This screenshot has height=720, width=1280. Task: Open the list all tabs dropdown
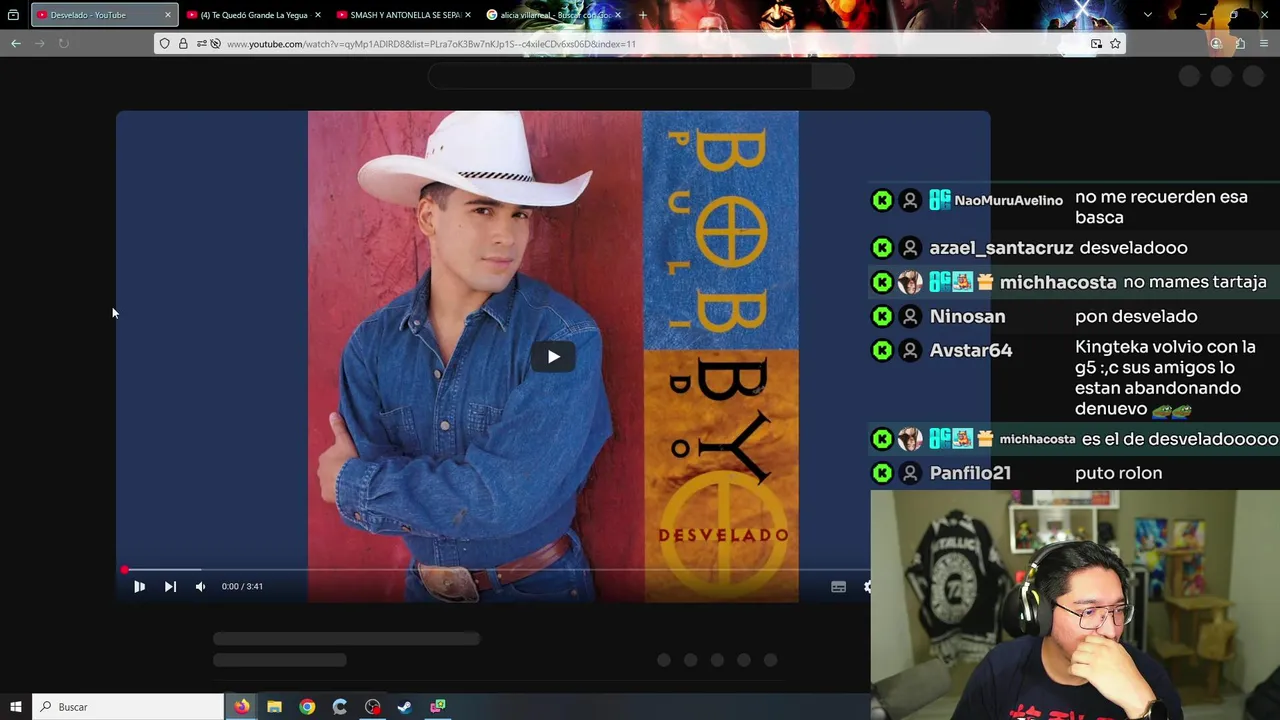click(1148, 15)
